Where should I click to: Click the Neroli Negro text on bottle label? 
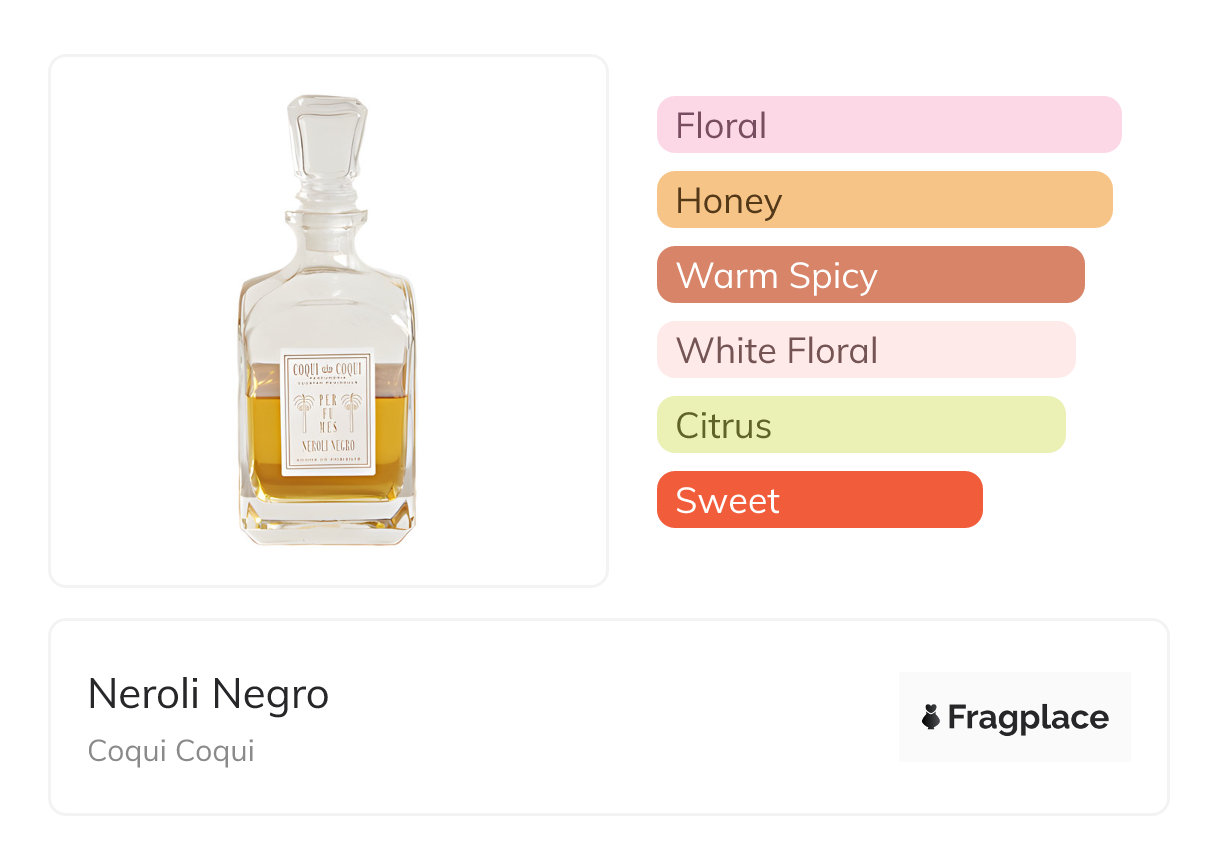point(327,445)
